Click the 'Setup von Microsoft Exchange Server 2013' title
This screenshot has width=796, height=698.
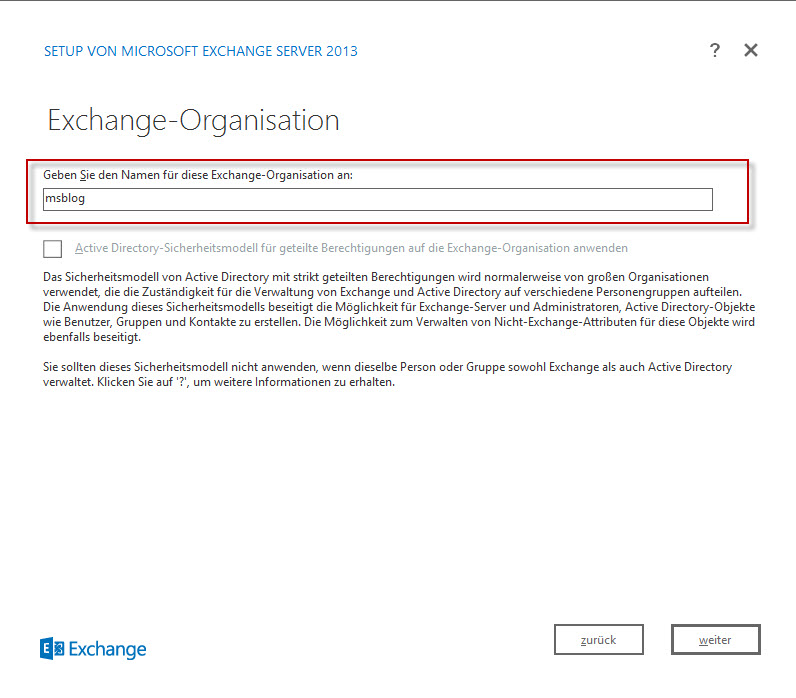click(200, 51)
